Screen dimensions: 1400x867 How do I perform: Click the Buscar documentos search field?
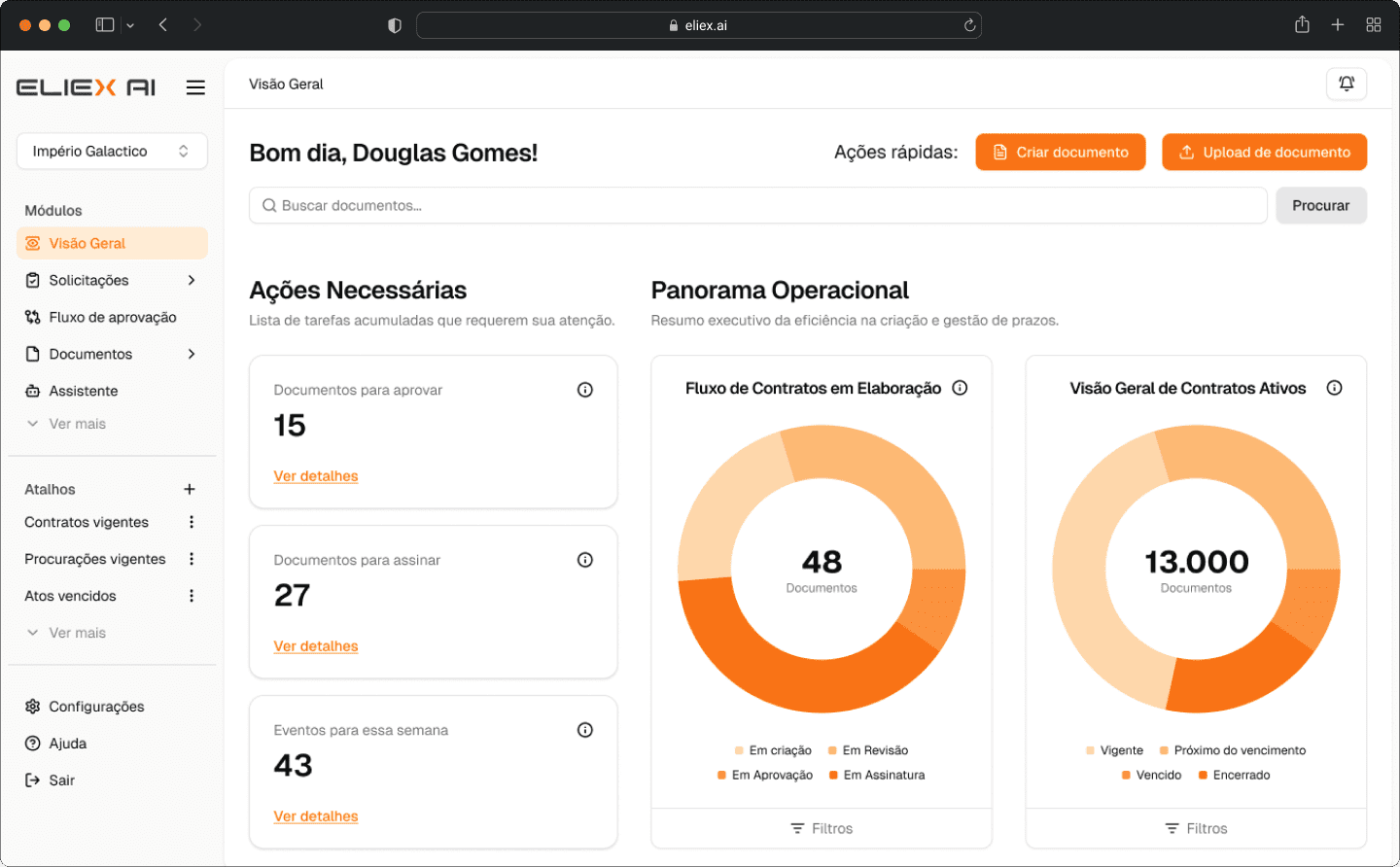click(x=681, y=205)
